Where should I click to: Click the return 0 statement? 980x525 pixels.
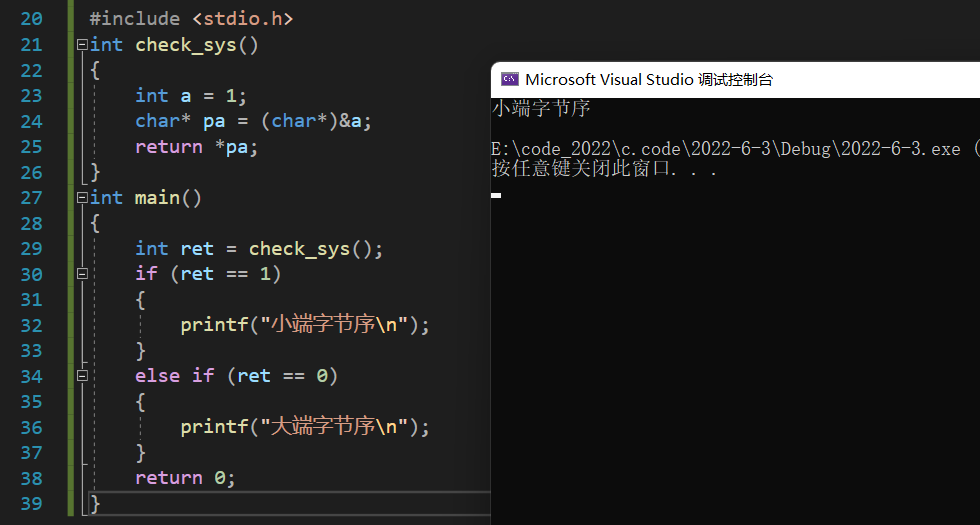[x=185, y=478]
